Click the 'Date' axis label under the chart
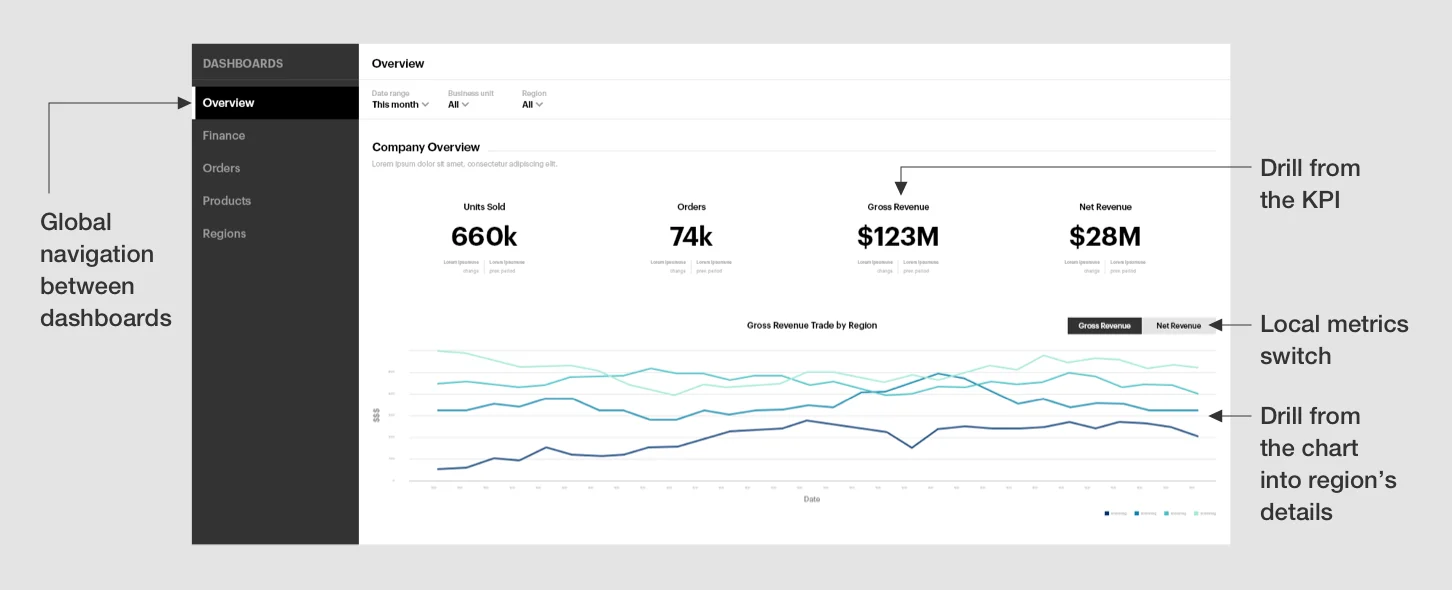 812,499
